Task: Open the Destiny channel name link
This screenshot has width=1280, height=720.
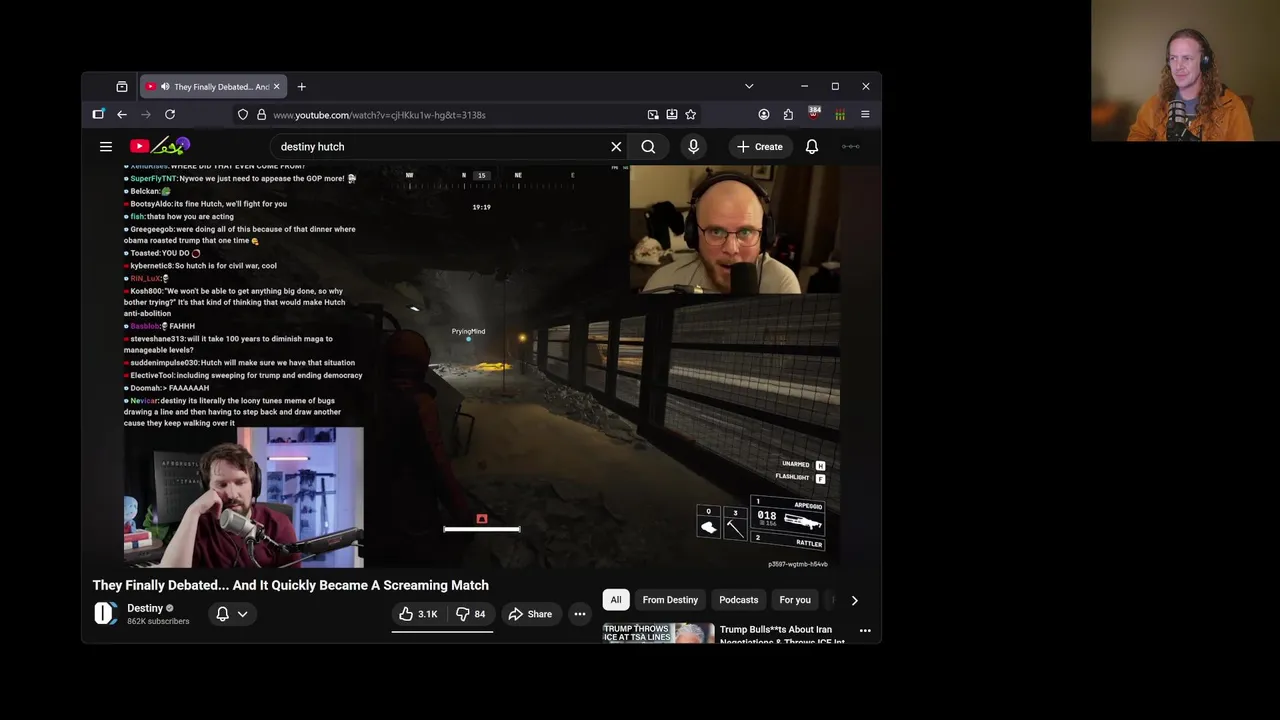Action: coord(145,608)
